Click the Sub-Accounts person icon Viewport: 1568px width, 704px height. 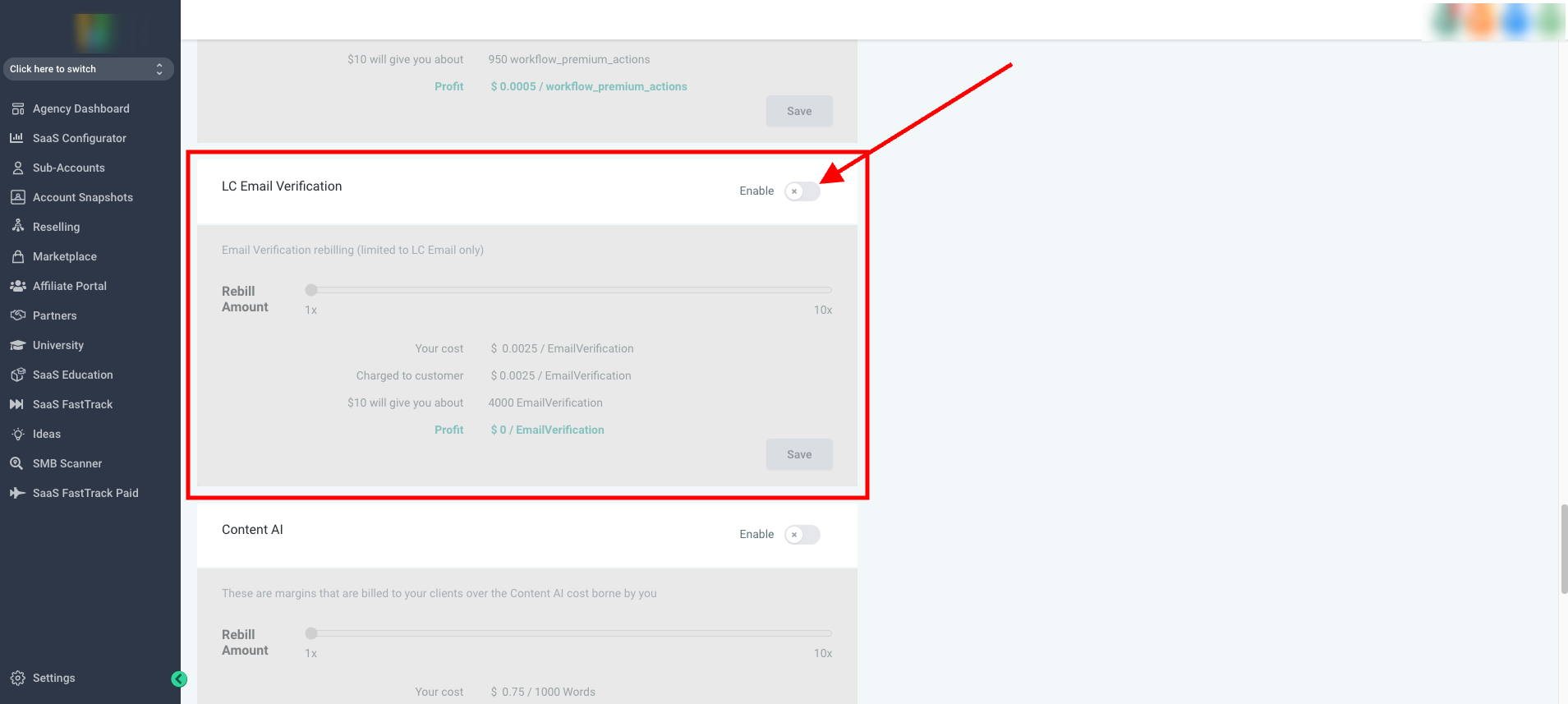[x=17, y=168]
